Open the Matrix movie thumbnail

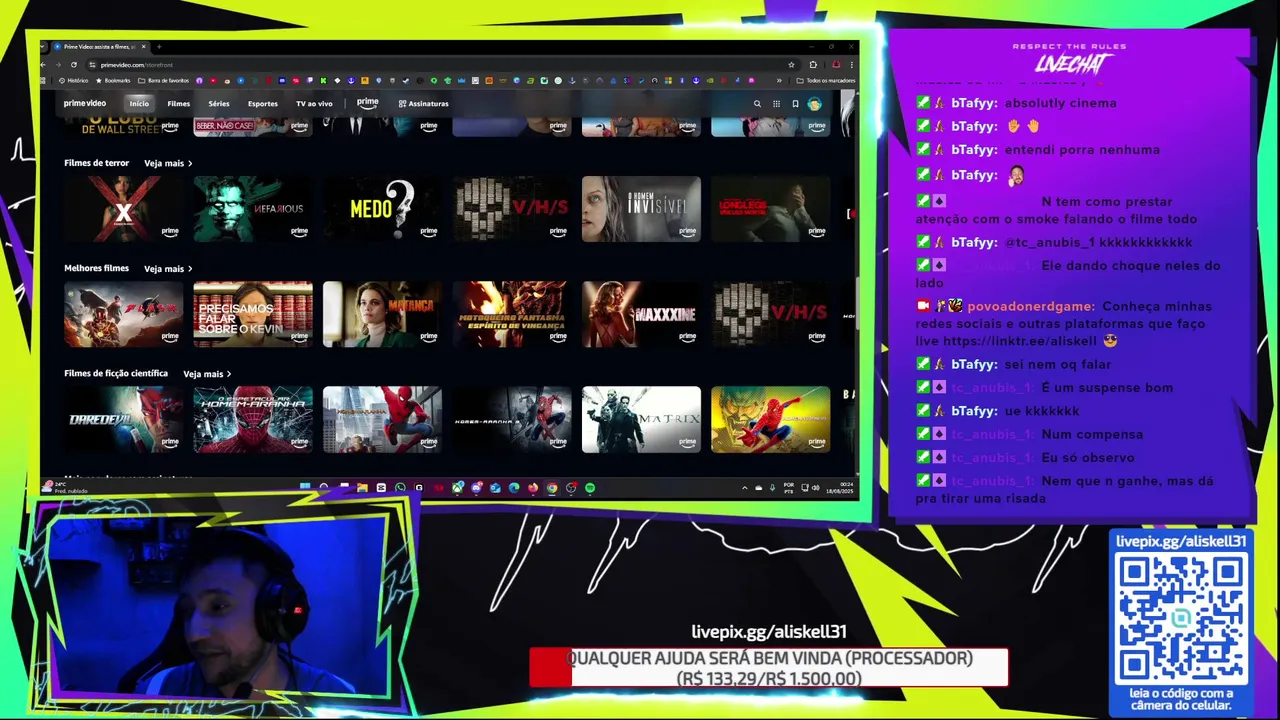pyautogui.click(x=641, y=420)
